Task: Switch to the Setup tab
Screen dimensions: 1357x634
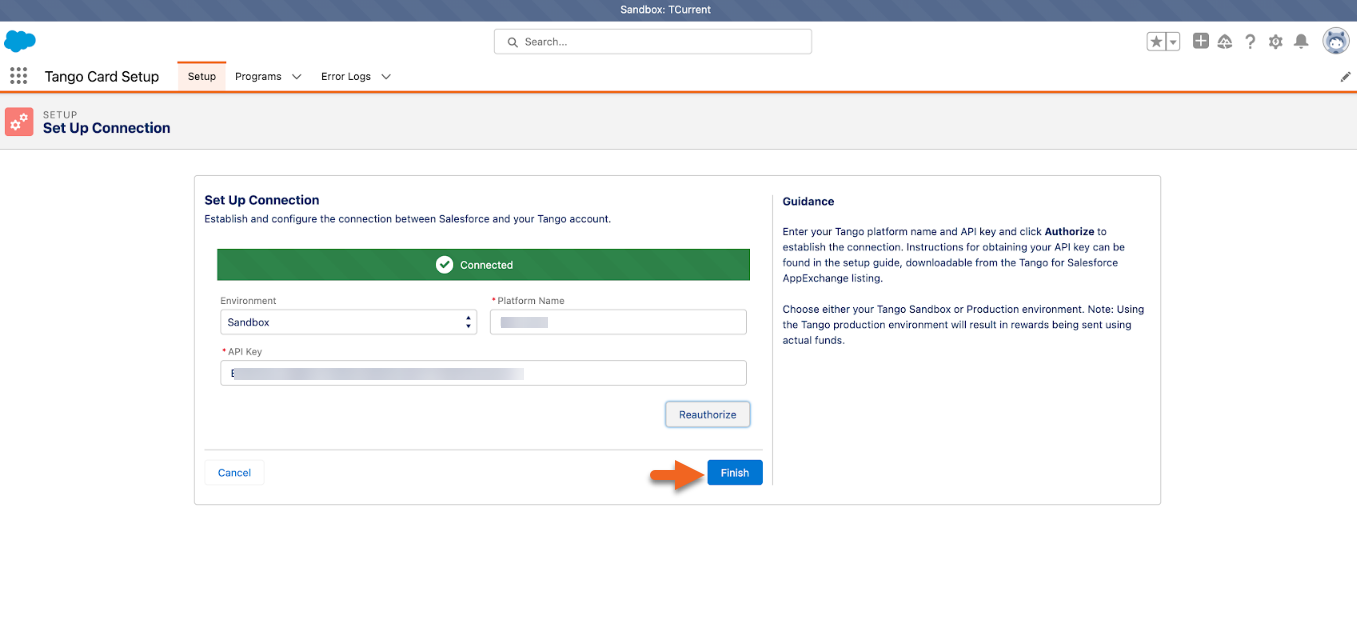Action: [200, 75]
